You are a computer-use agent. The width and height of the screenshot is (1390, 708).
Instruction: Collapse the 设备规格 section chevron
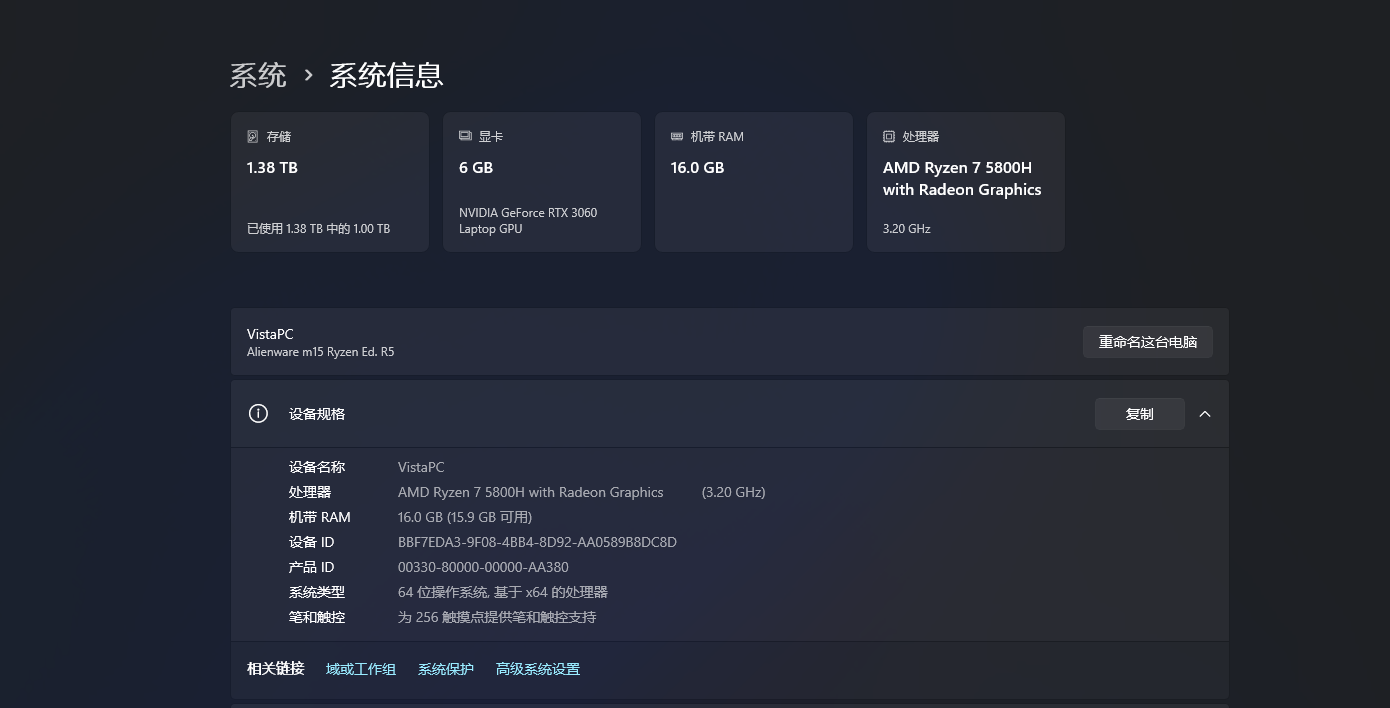click(x=1205, y=414)
